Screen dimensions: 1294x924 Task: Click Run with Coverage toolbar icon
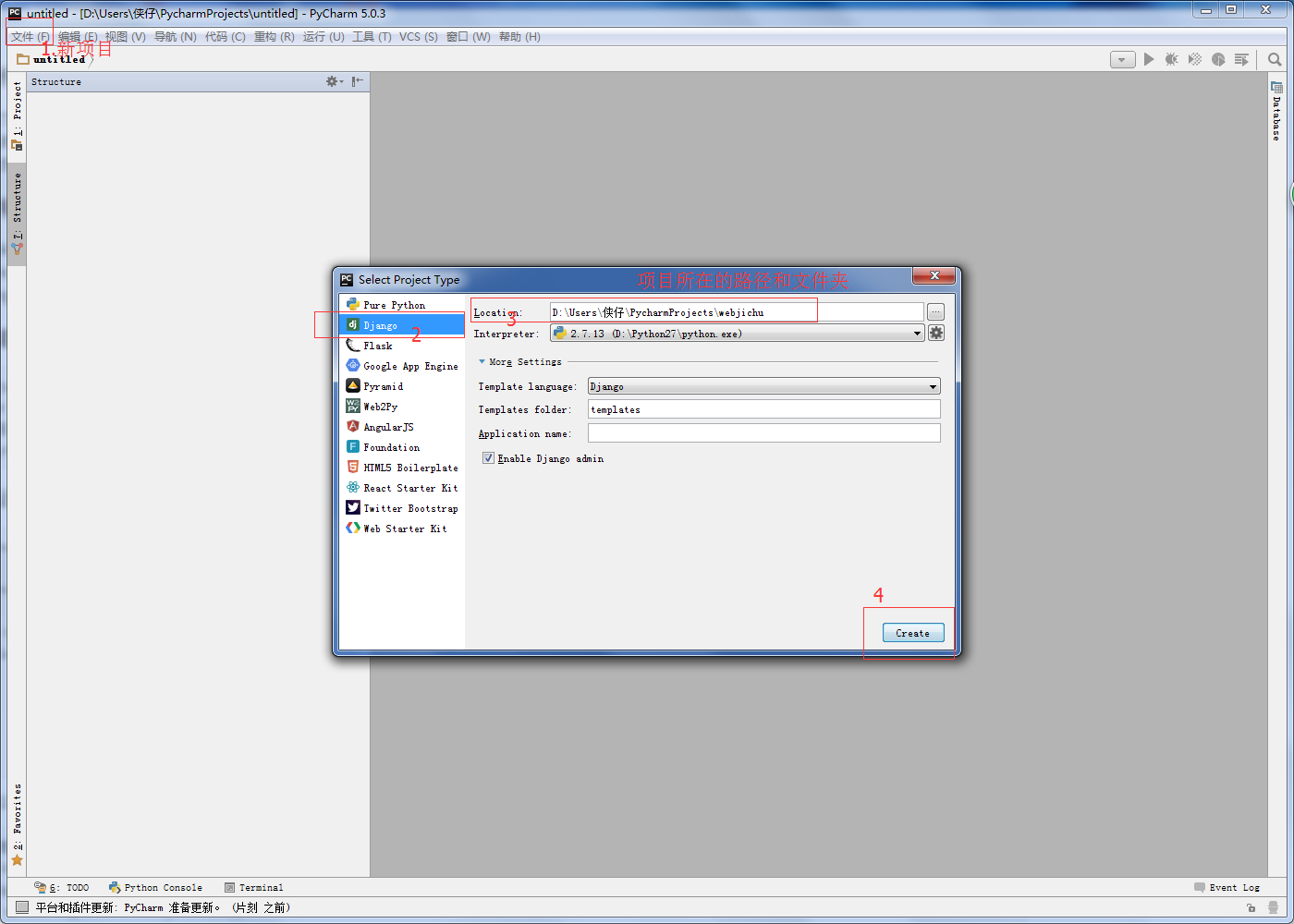click(1195, 59)
